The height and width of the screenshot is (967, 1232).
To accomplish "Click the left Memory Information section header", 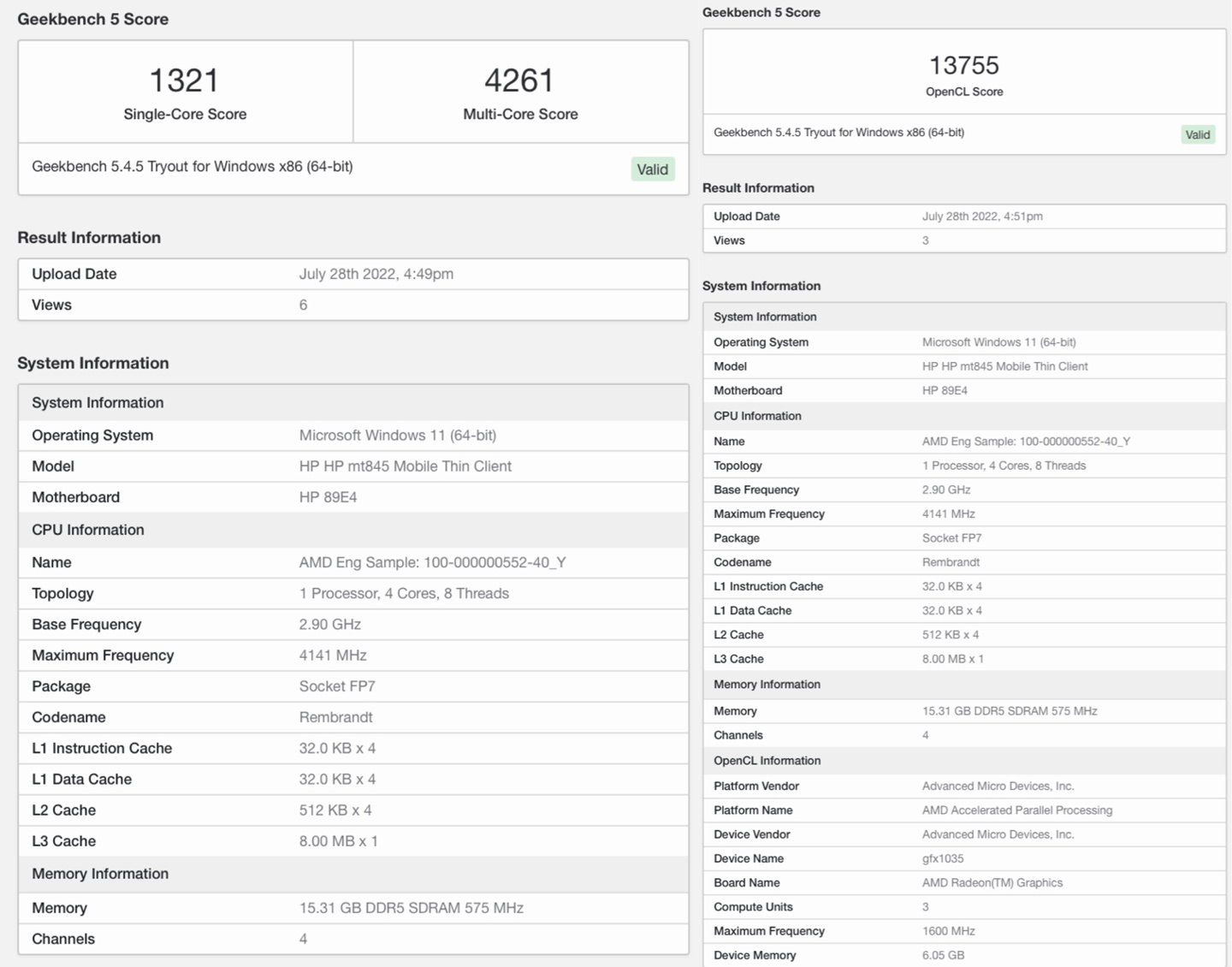I will pyautogui.click(x=353, y=874).
